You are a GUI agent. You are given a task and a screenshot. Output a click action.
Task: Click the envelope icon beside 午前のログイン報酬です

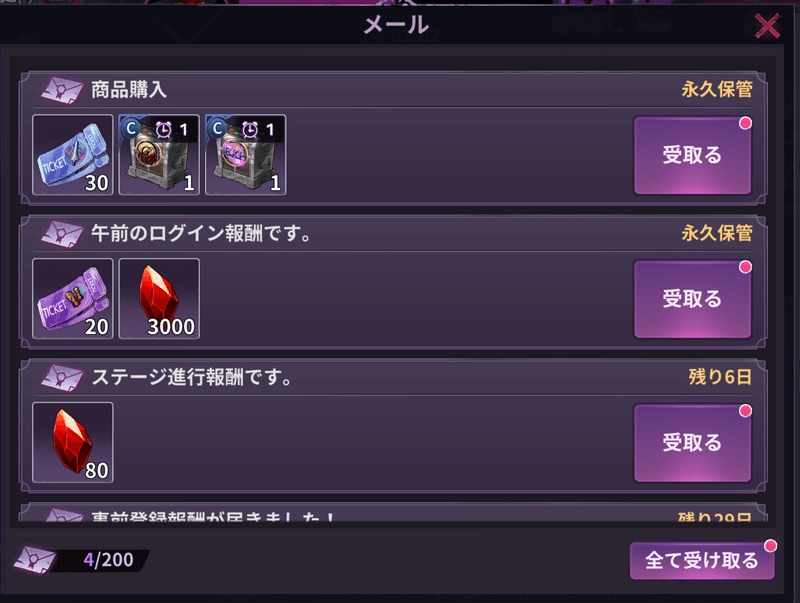(62, 234)
